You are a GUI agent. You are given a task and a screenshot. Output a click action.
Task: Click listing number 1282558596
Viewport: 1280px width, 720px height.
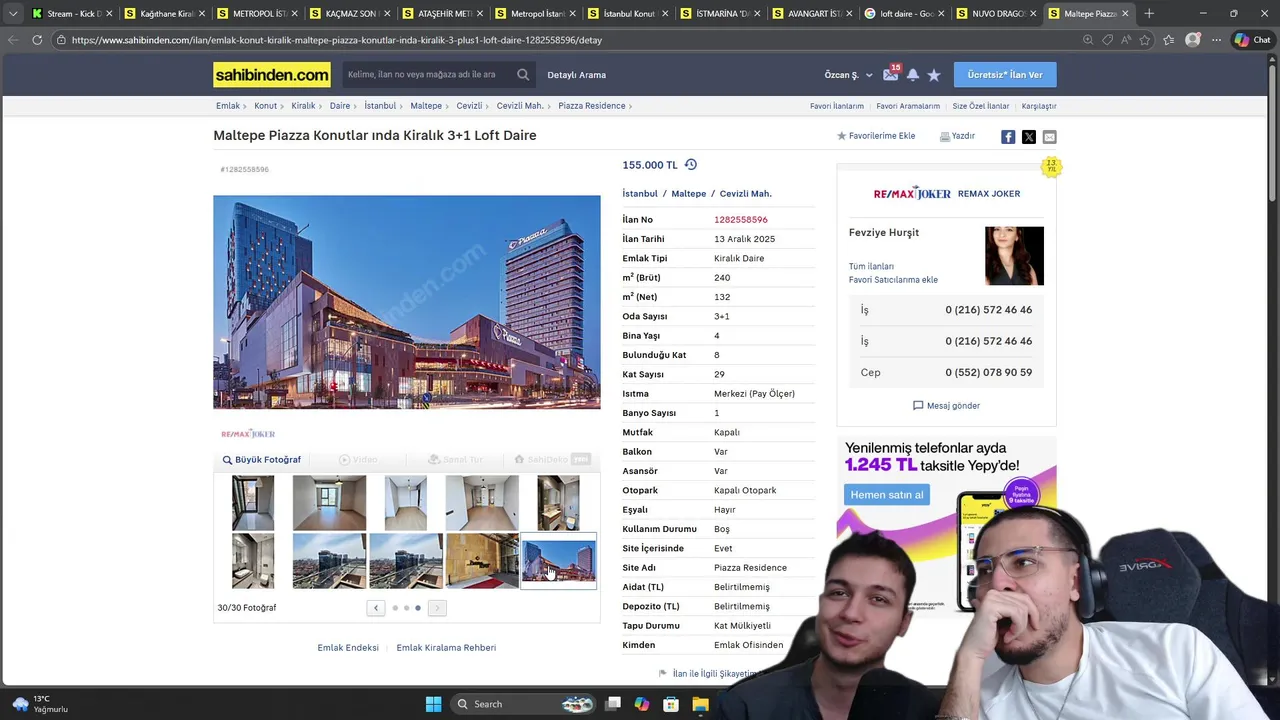click(x=741, y=220)
